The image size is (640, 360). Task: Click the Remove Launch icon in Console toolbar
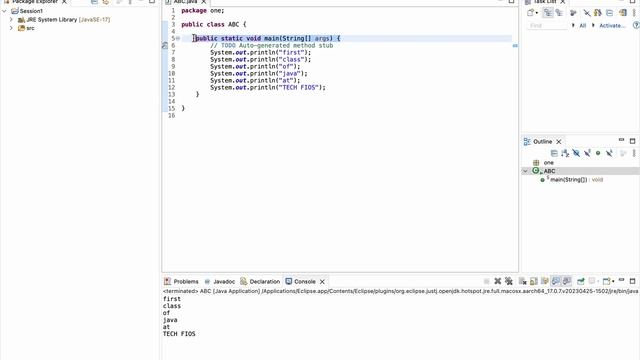pos(498,281)
